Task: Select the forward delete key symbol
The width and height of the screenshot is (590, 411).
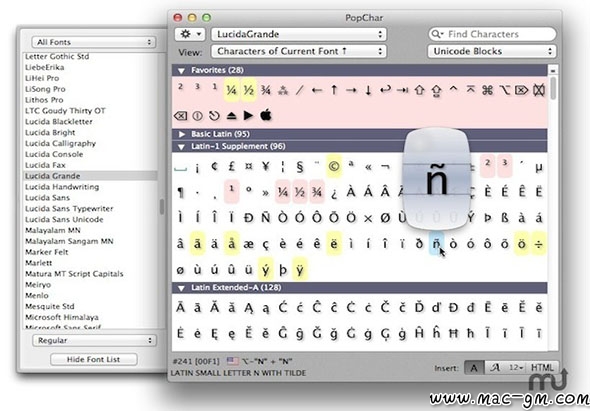Action: pyautogui.click(x=522, y=90)
